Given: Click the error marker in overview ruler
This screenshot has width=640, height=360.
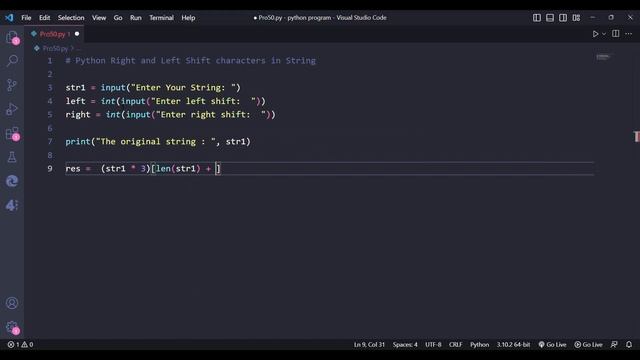Looking at the screenshot, I should click(636, 137).
